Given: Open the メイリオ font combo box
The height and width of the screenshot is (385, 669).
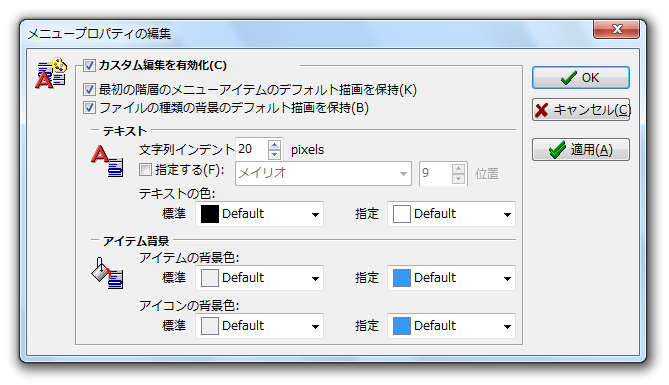Looking at the screenshot, I should pos(323,173).
